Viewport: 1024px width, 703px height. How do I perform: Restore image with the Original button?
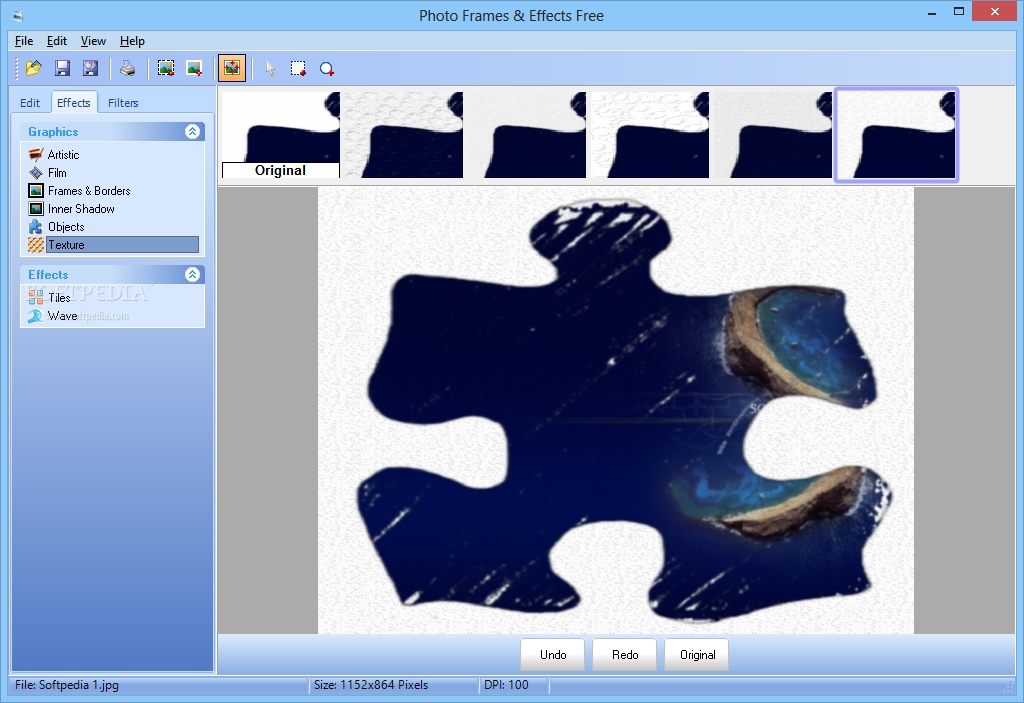(697, 655)
